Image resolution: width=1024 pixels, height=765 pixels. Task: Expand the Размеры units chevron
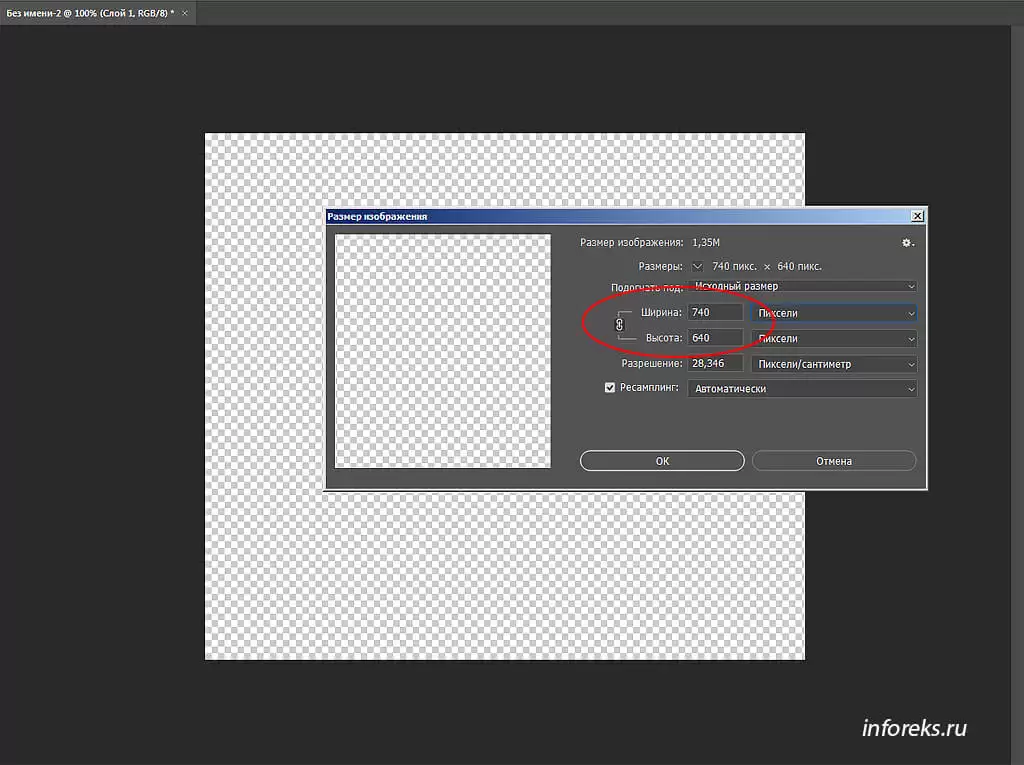coord(698,266)
